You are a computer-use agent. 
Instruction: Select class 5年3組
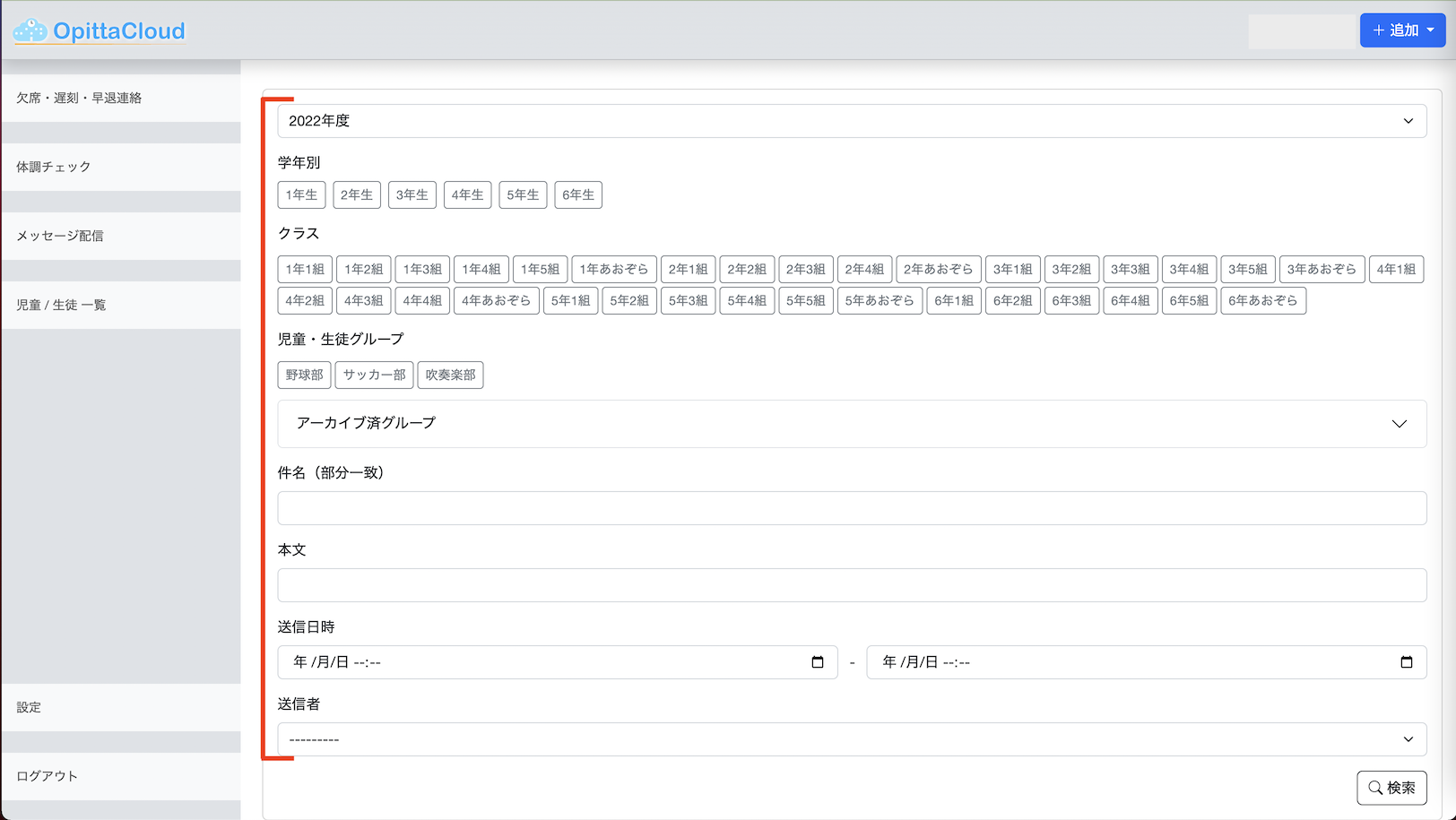(689, 300)
